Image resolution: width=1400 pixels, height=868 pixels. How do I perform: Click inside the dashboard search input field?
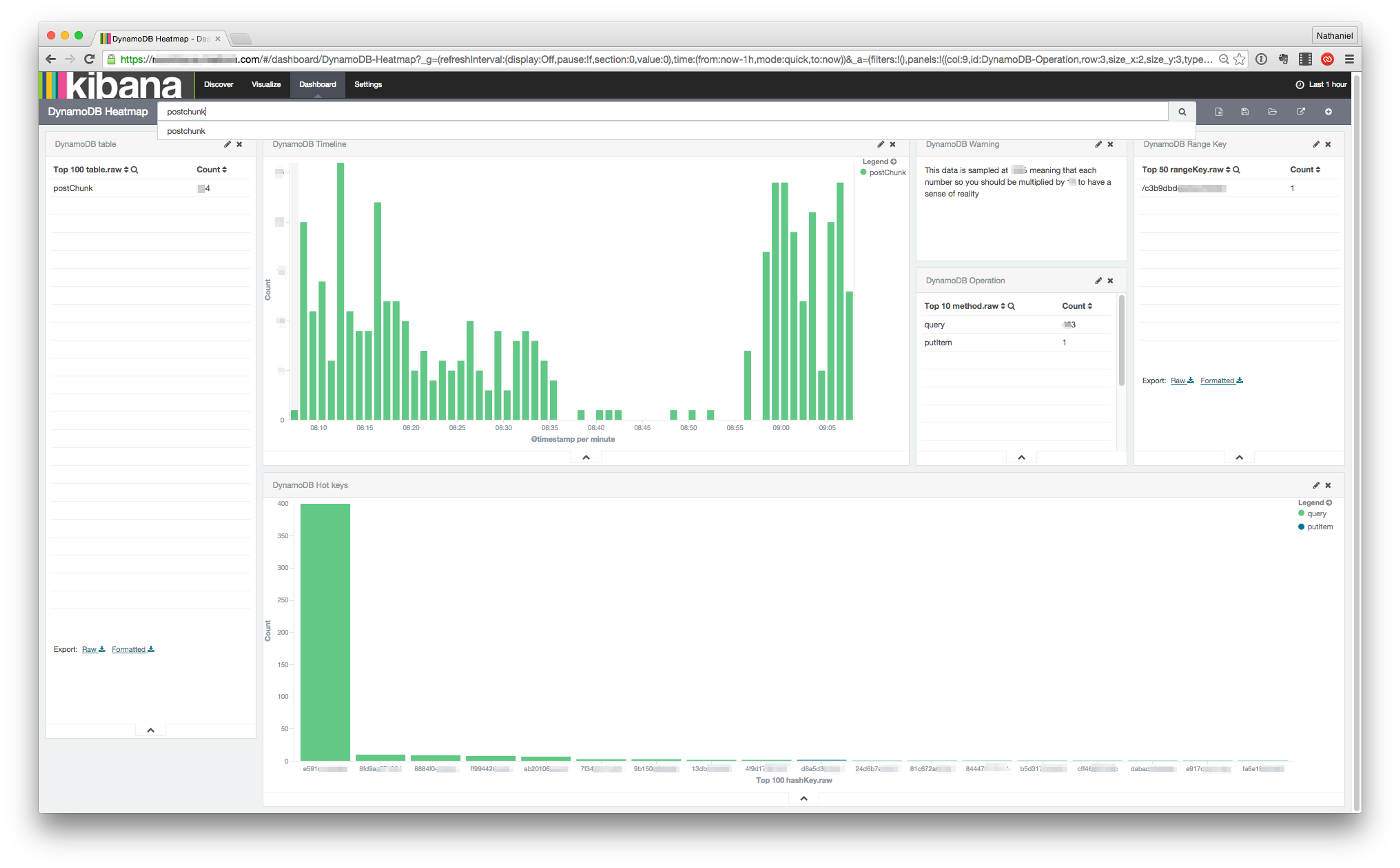point(600,111)
